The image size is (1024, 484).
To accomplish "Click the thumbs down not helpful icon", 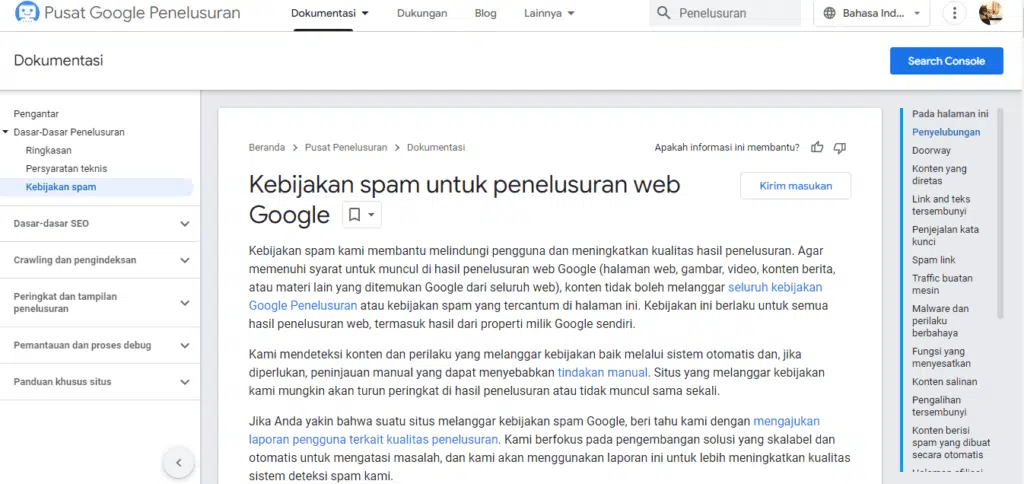I will point(840,147).
